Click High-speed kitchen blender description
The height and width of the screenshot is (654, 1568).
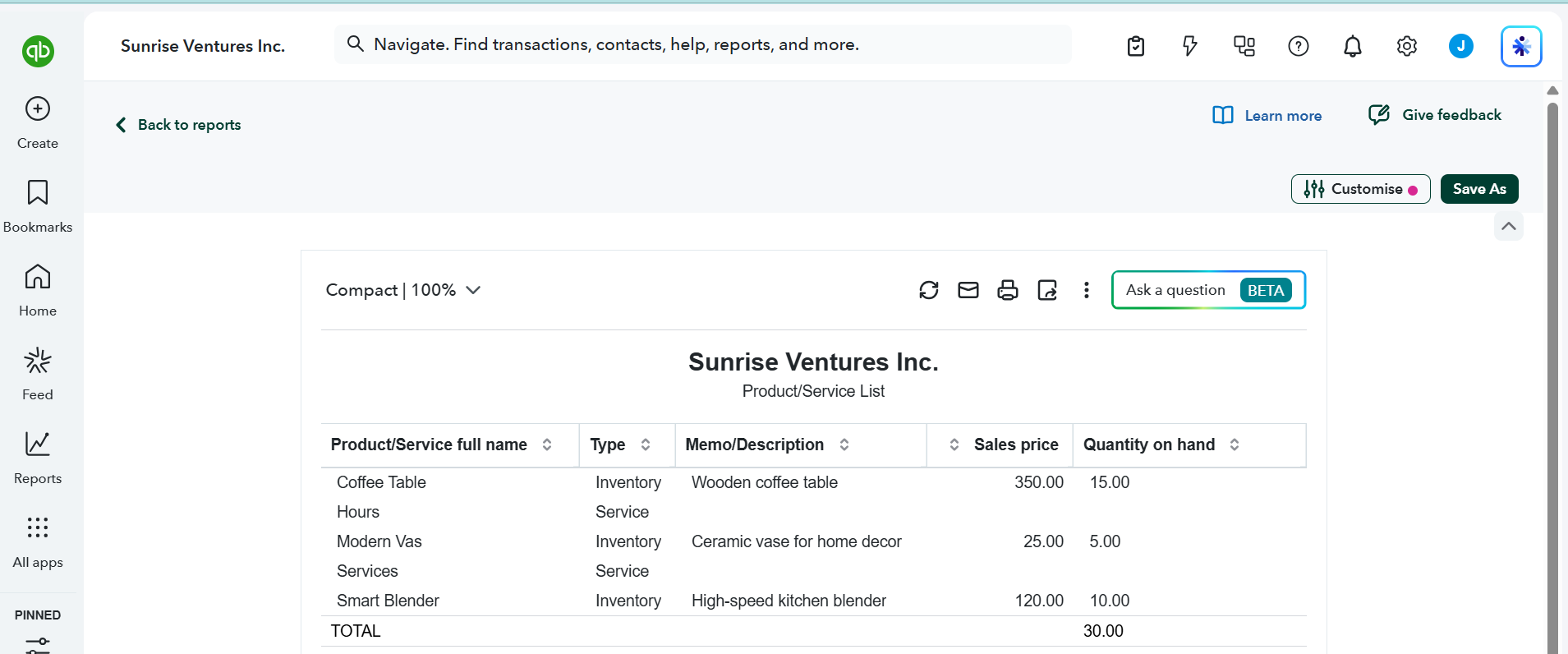click(x=789, y=601)
